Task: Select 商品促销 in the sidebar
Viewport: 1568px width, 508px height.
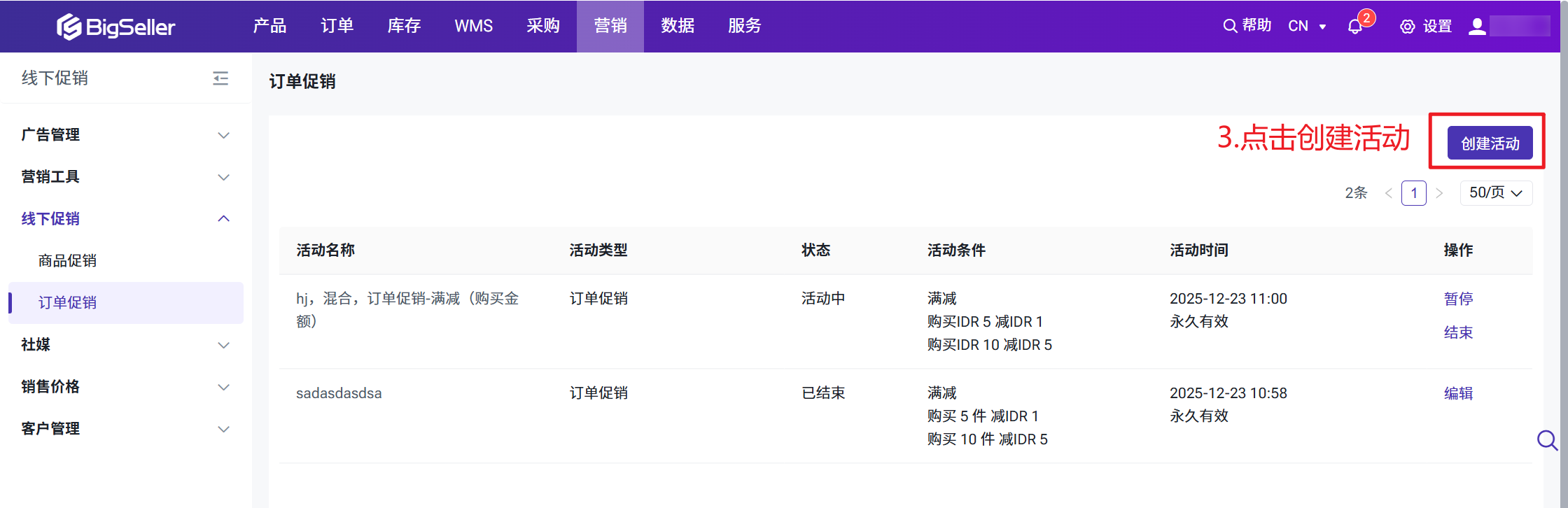Action: [x=67, y=261]
